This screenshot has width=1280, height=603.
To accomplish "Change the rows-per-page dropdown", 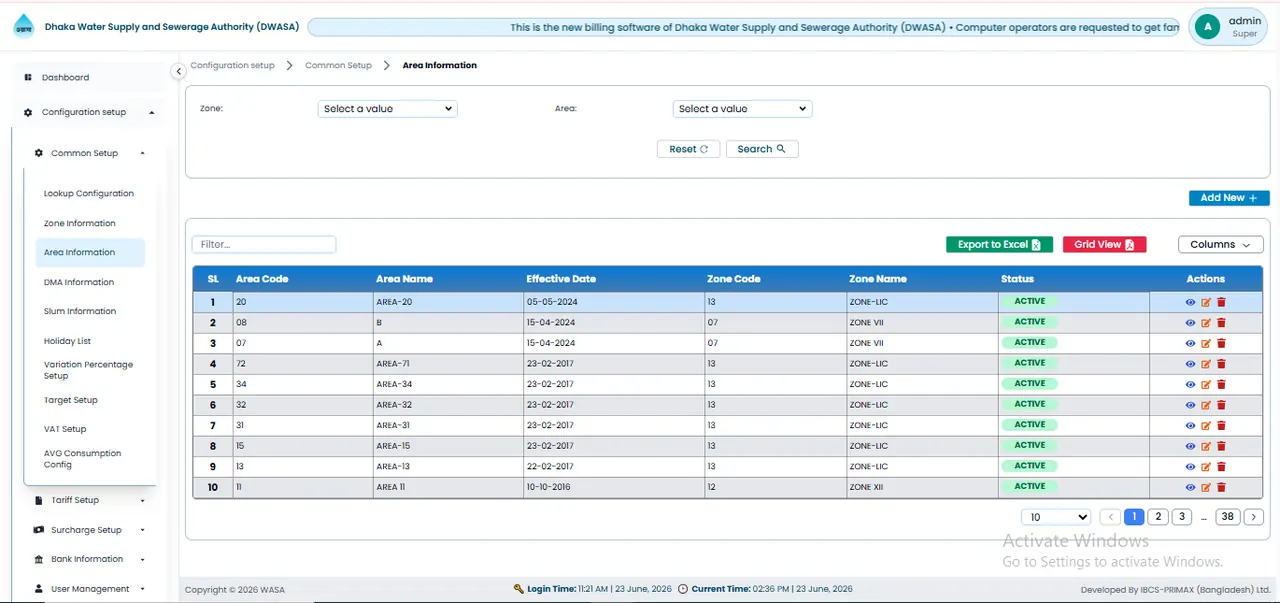I will click(x=1056, y=517).
